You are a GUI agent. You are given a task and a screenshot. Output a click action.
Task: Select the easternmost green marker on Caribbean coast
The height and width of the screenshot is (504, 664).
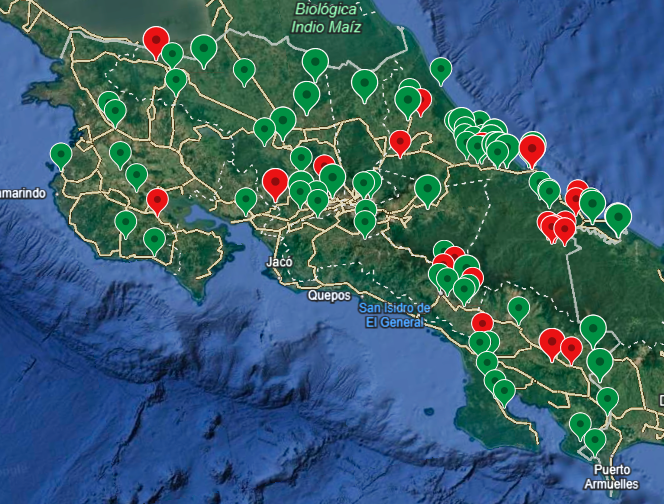619,216
